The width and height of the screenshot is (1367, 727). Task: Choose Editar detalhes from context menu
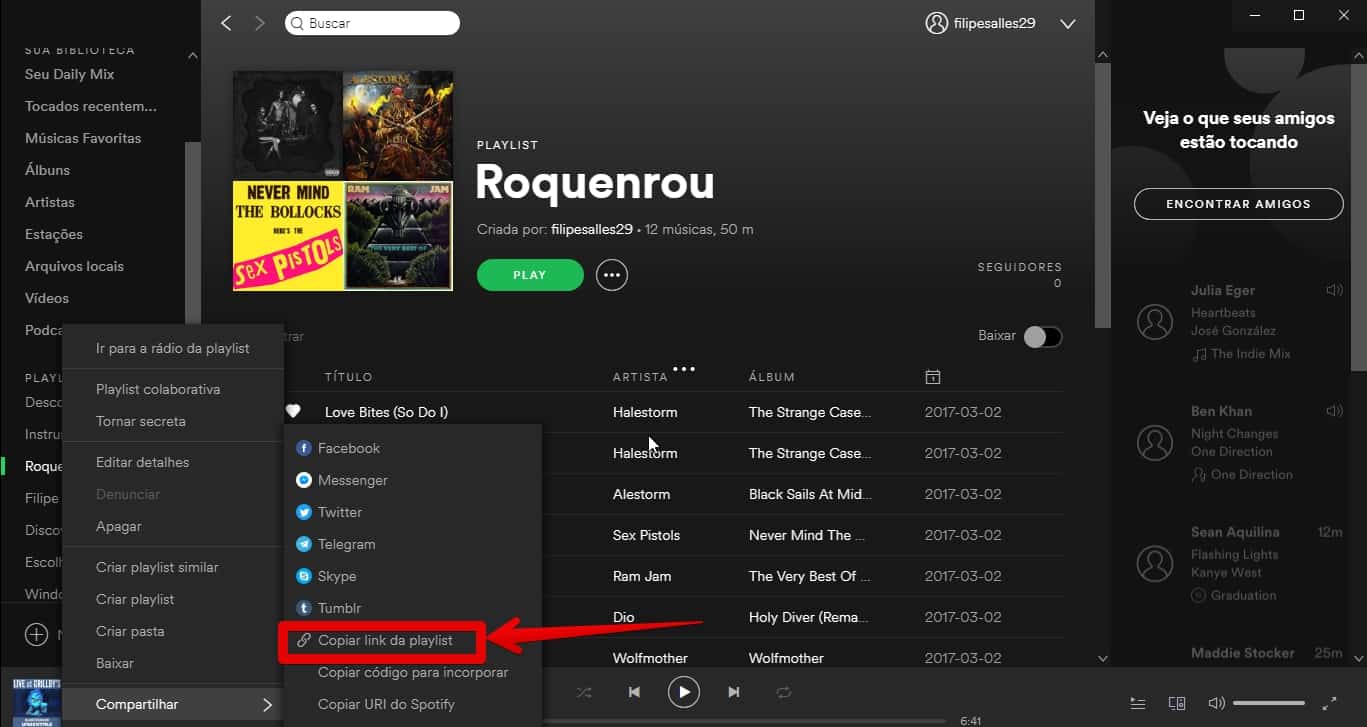(142, 462)
